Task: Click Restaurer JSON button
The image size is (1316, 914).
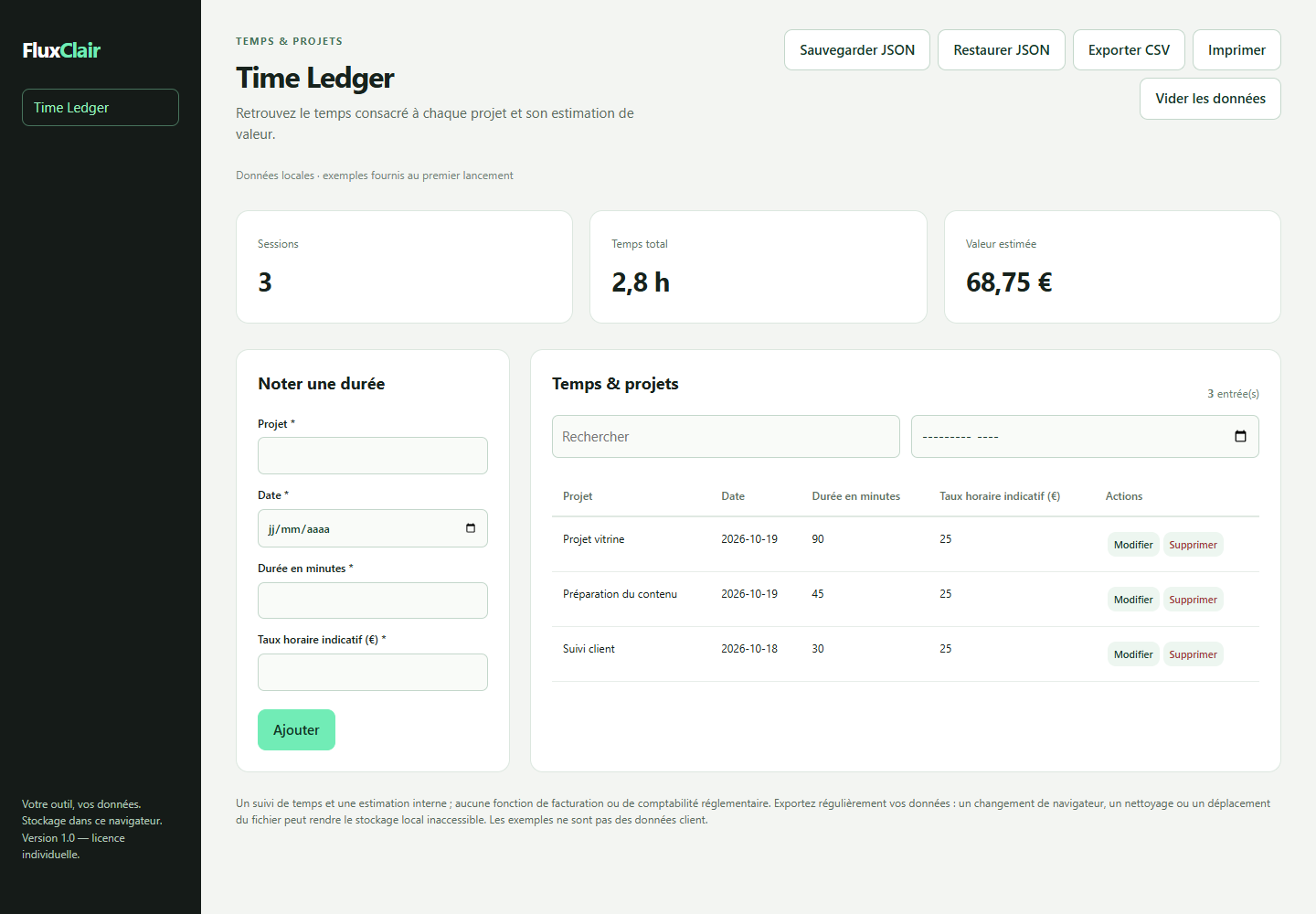Action: click(x=1002, y=50)
